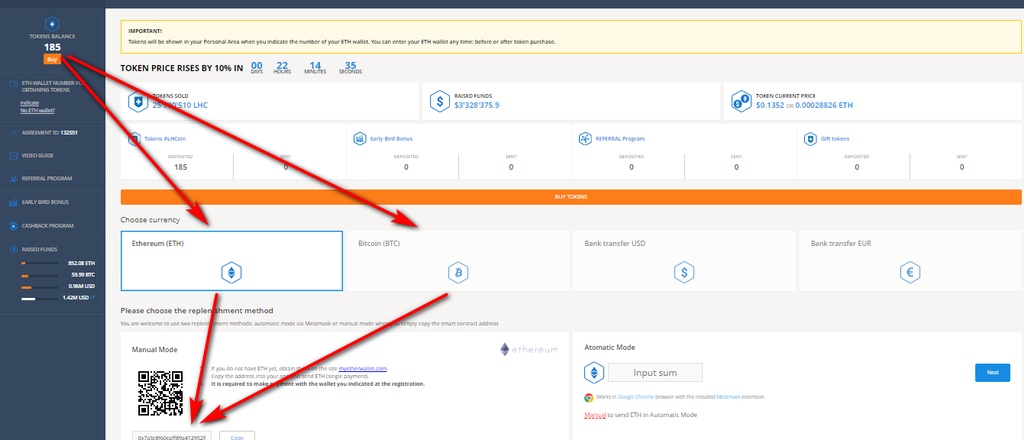
Task: Click the Cashback Program sidebar icon
Action: coord(14,226)
